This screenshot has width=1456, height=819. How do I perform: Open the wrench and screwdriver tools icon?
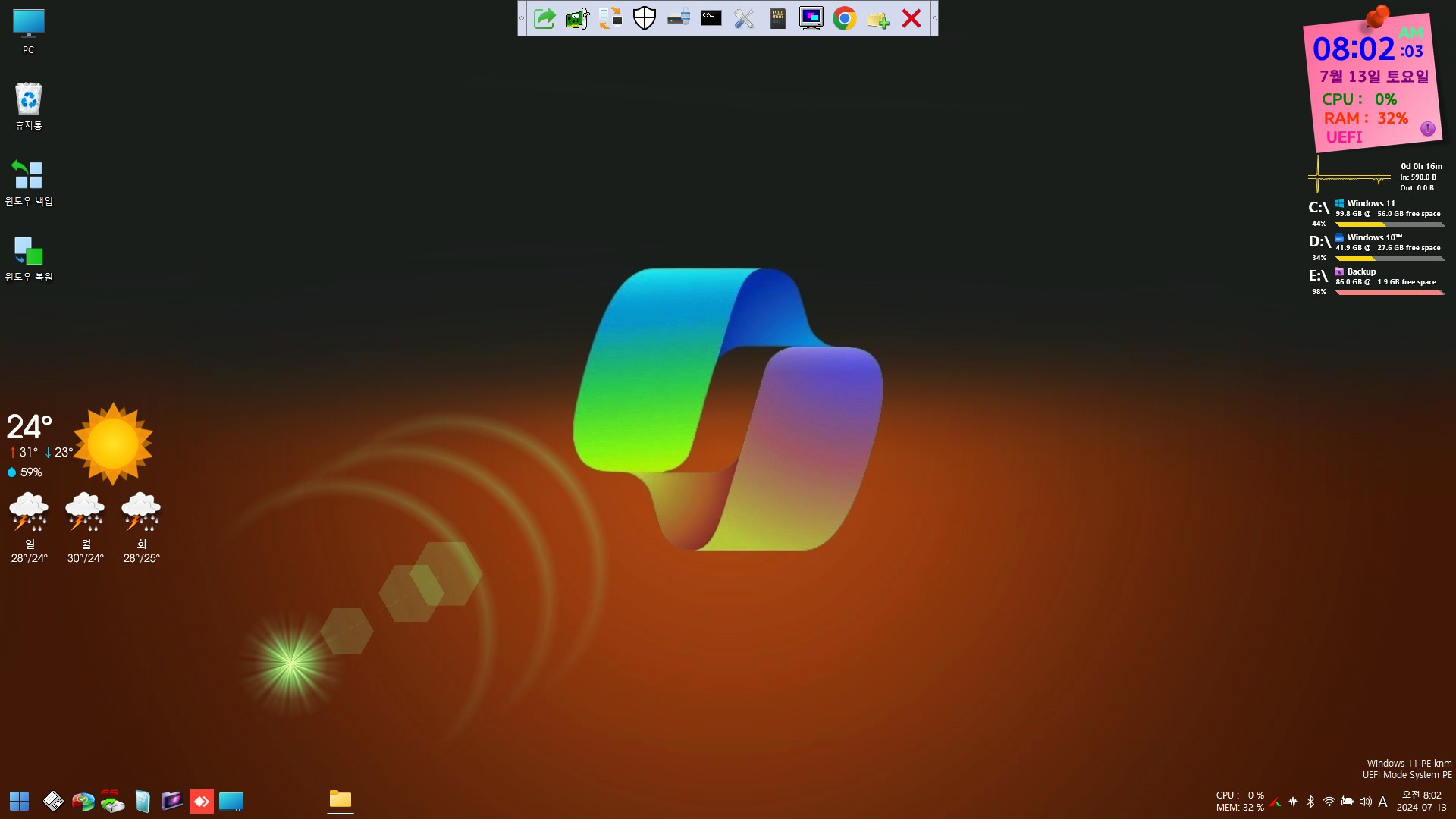[x=745, y=18]
